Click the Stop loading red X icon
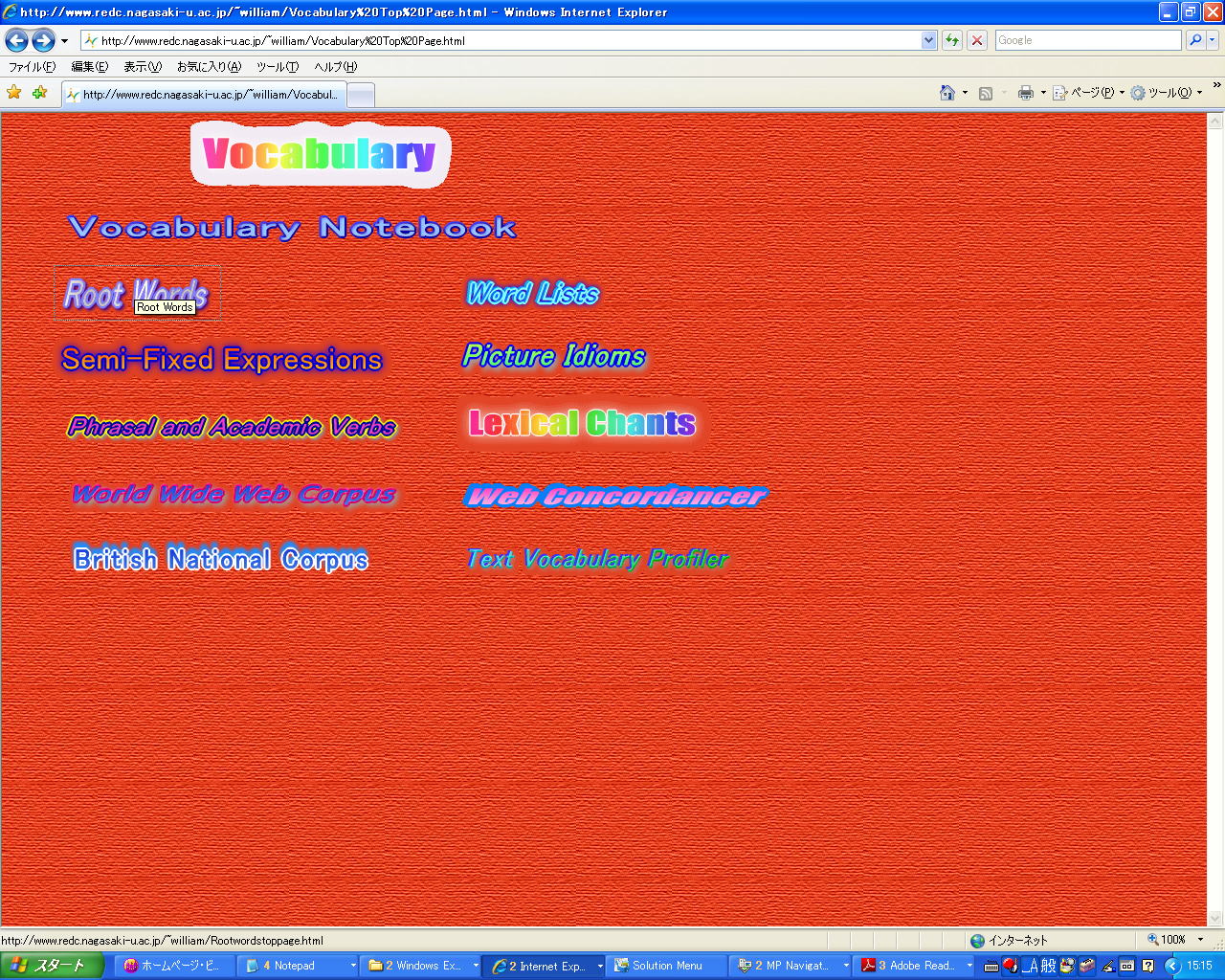 pyautogui.click(x=976, y=40)
